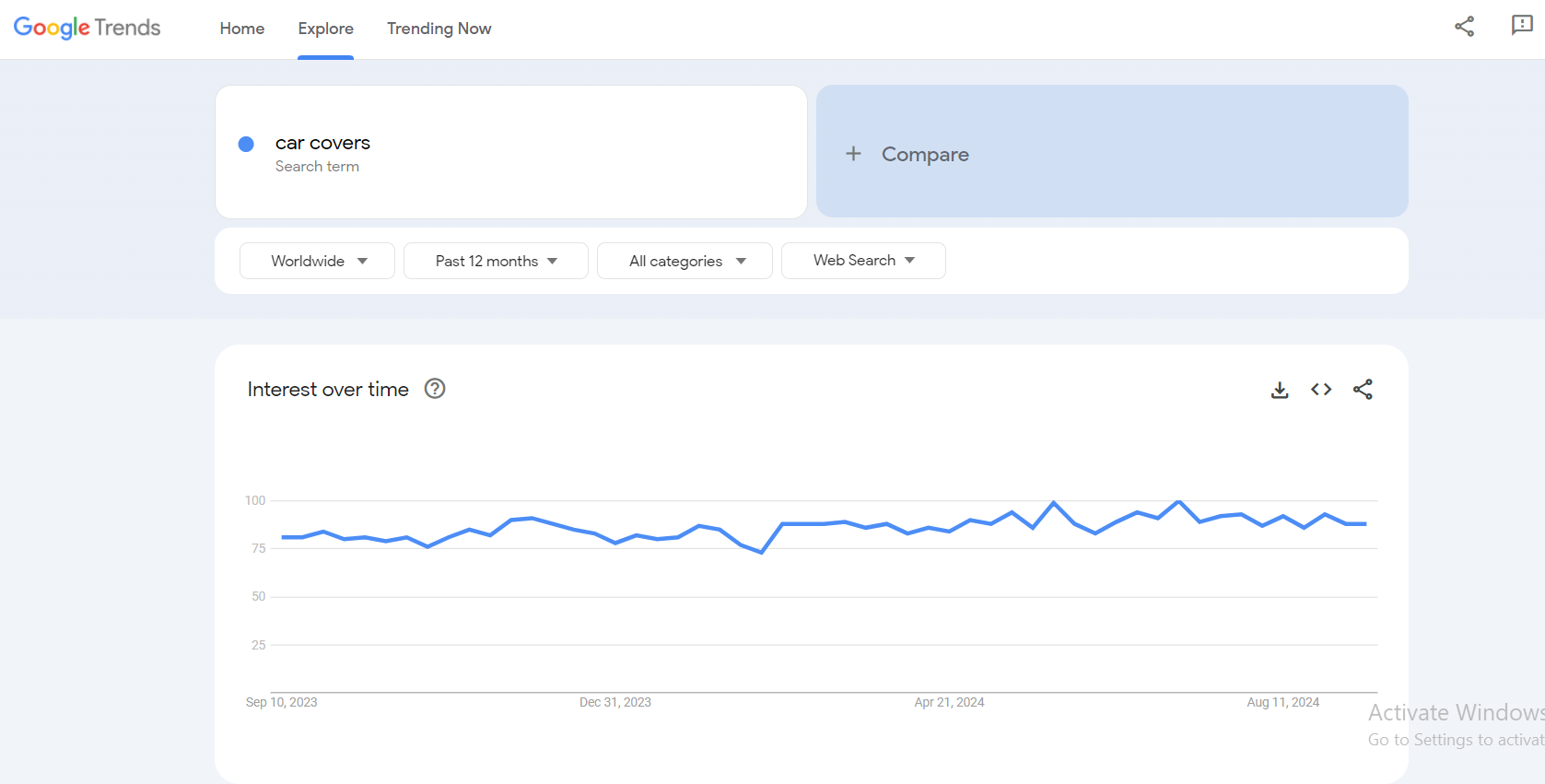Click the Interest over time heading
The image size is (1545, 784).
coord(328,390)
